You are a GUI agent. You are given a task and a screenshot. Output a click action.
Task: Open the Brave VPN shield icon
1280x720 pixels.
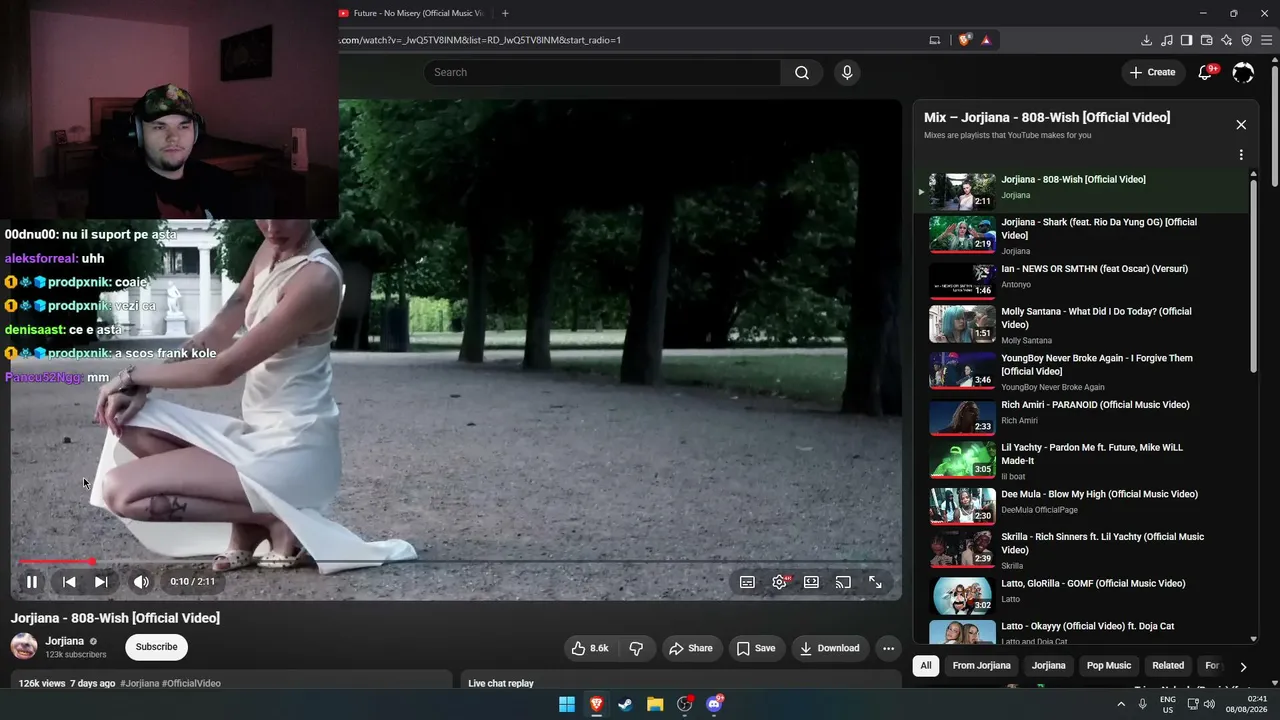click(x=1246, y=40)
